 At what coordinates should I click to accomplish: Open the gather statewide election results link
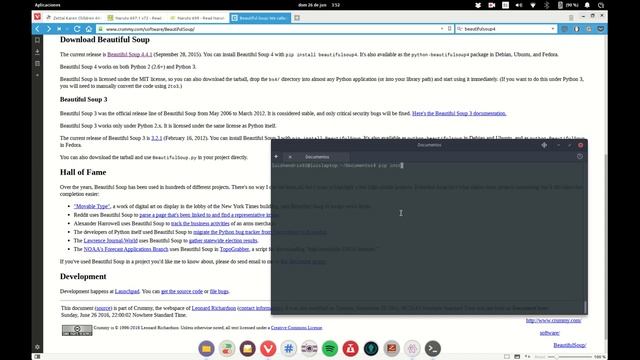pos(223,241)
